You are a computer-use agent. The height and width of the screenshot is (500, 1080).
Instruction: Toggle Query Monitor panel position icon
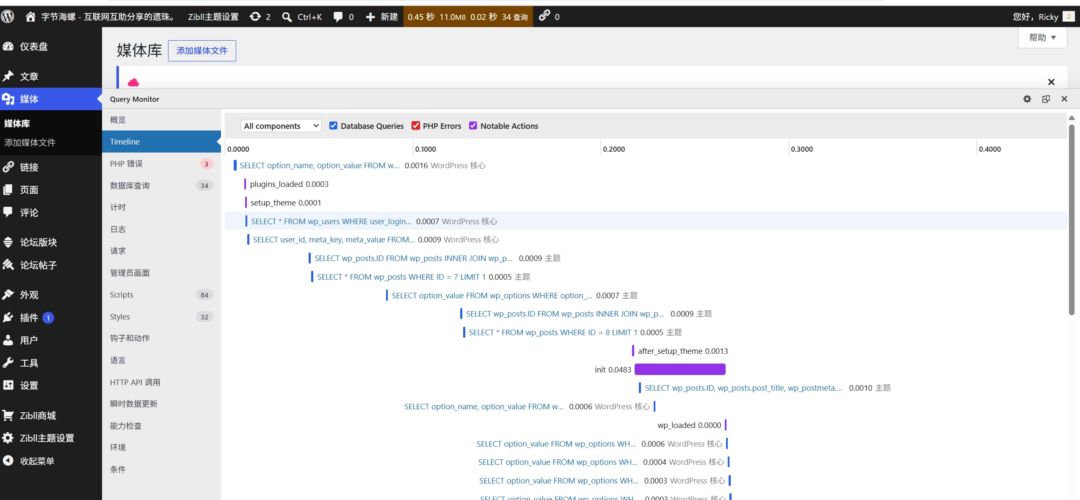[x=1046, y=99]
